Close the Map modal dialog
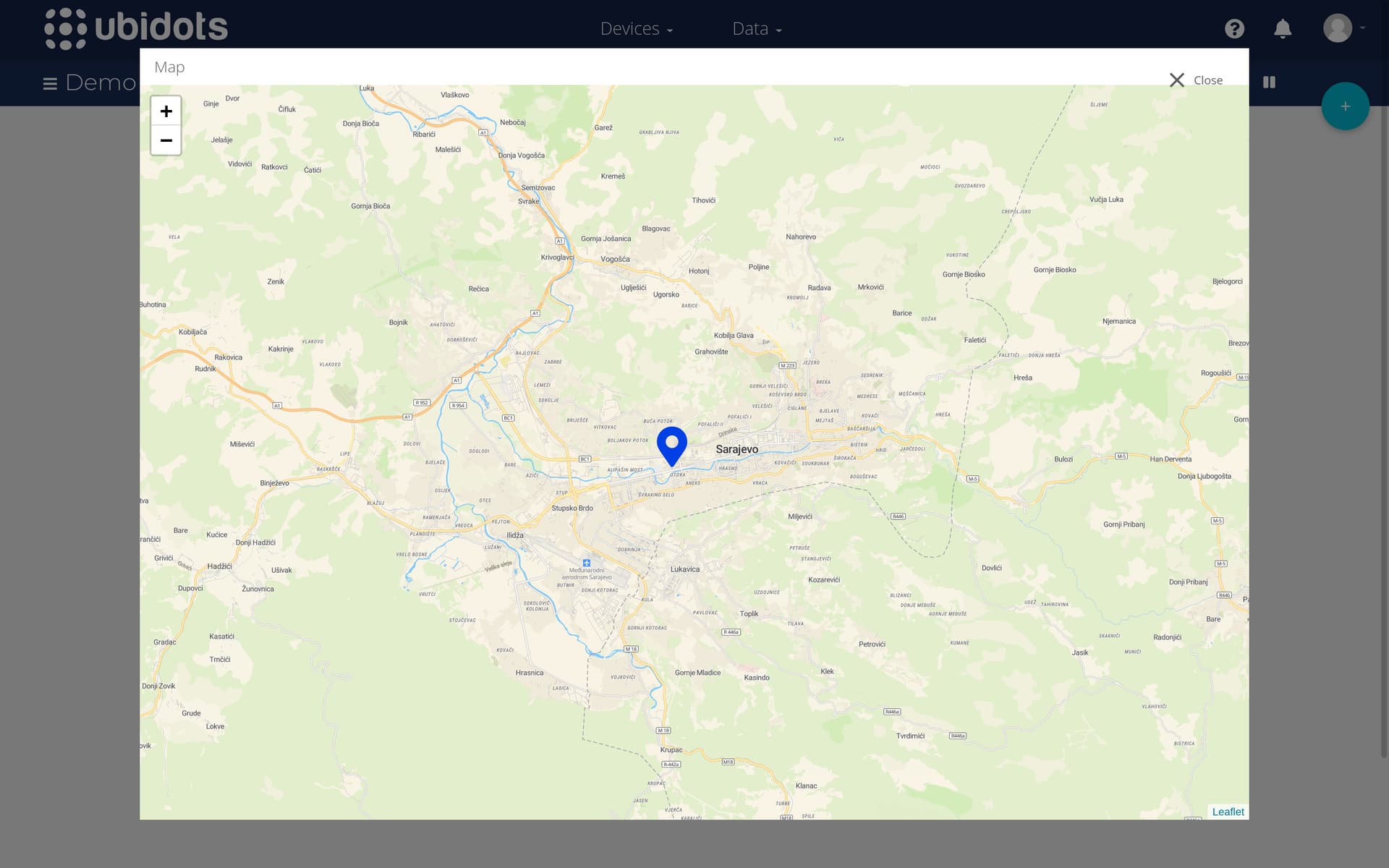1389x868 pixels. pyautogui.click(x=1177, y=78)
